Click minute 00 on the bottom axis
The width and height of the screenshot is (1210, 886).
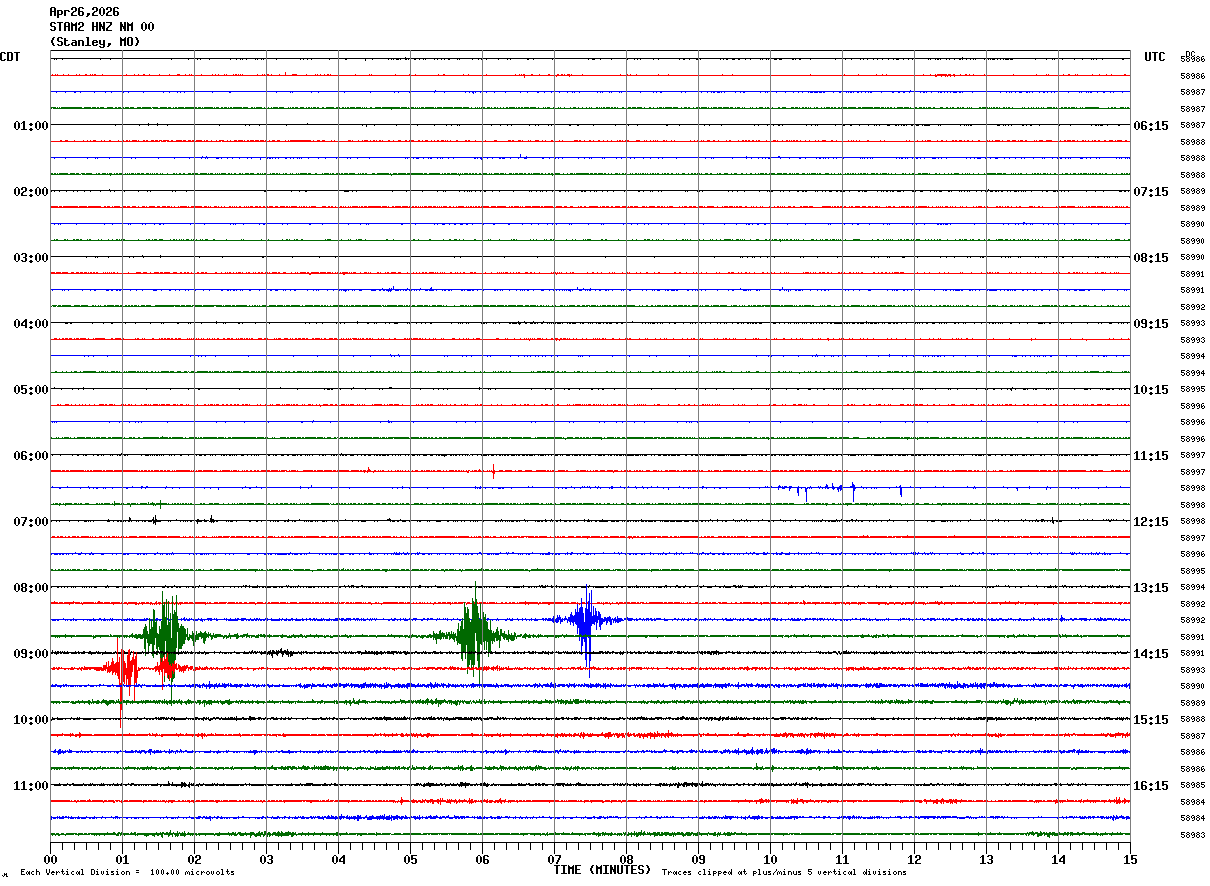pos(50,859)
